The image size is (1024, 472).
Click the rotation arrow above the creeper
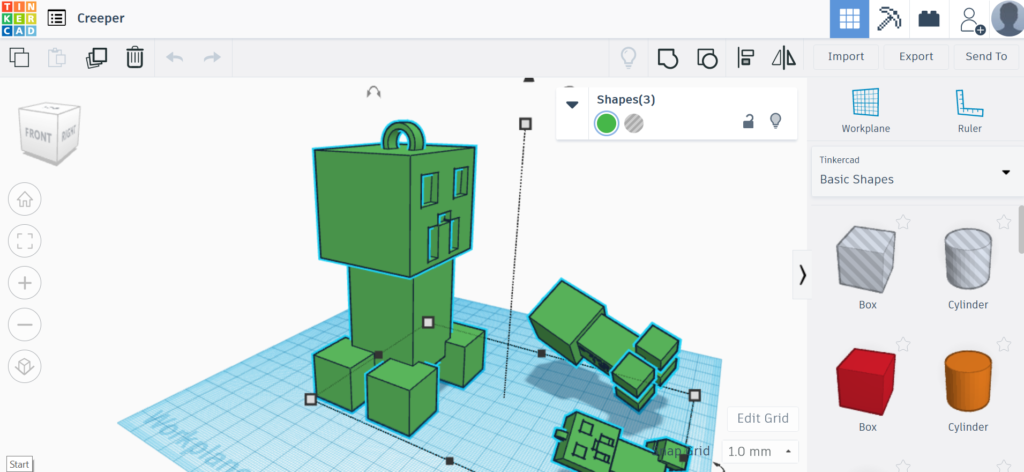374,92
